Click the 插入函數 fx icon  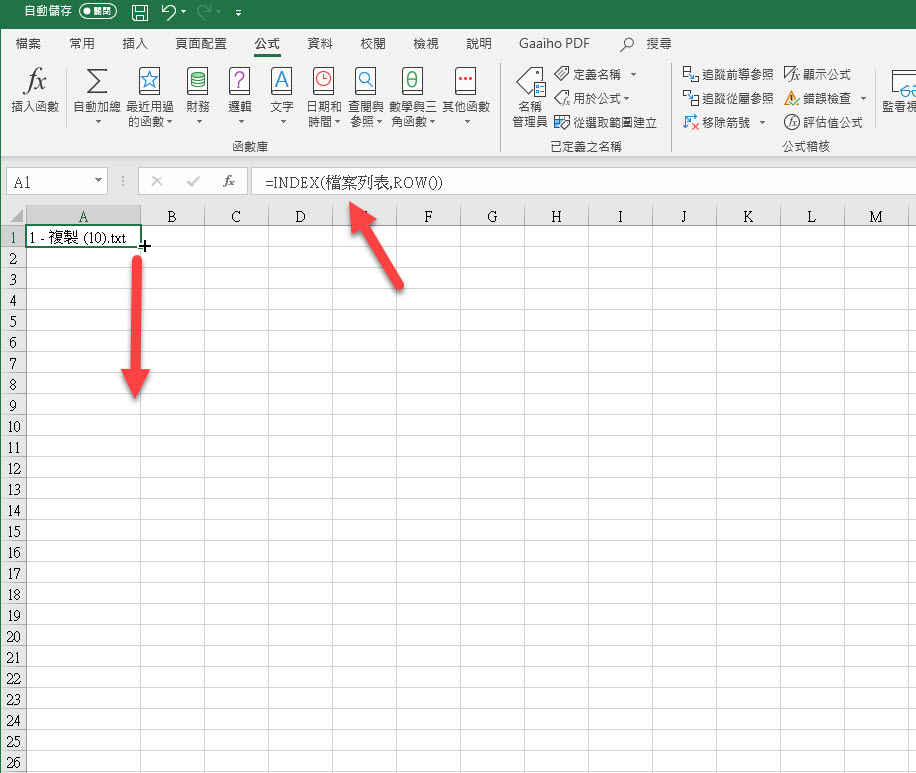35,82
